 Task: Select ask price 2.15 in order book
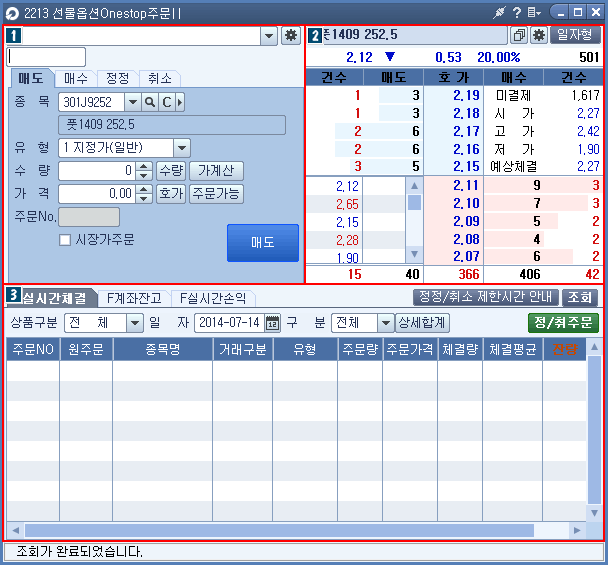pyautogui.click(x=453, y=167)
